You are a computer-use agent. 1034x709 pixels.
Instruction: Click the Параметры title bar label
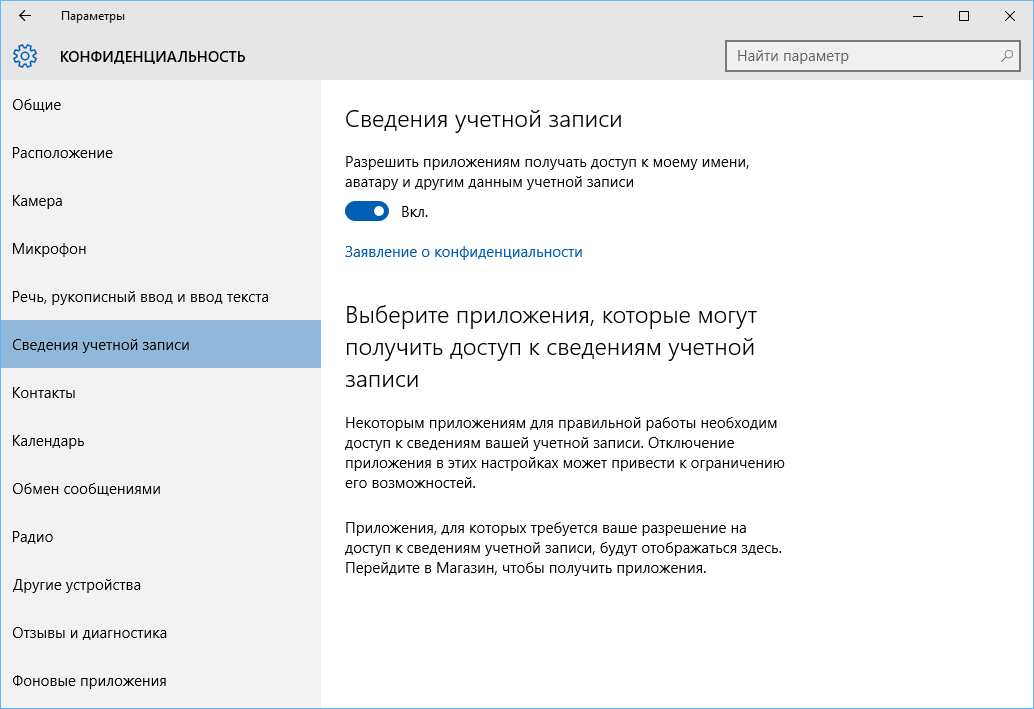point(95,16)
